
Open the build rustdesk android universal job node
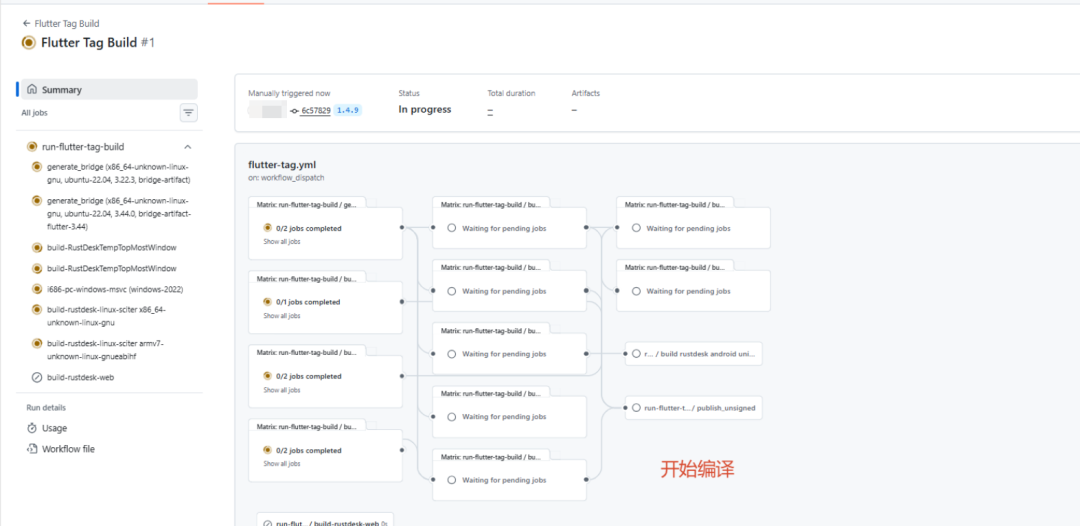(694, 354)
